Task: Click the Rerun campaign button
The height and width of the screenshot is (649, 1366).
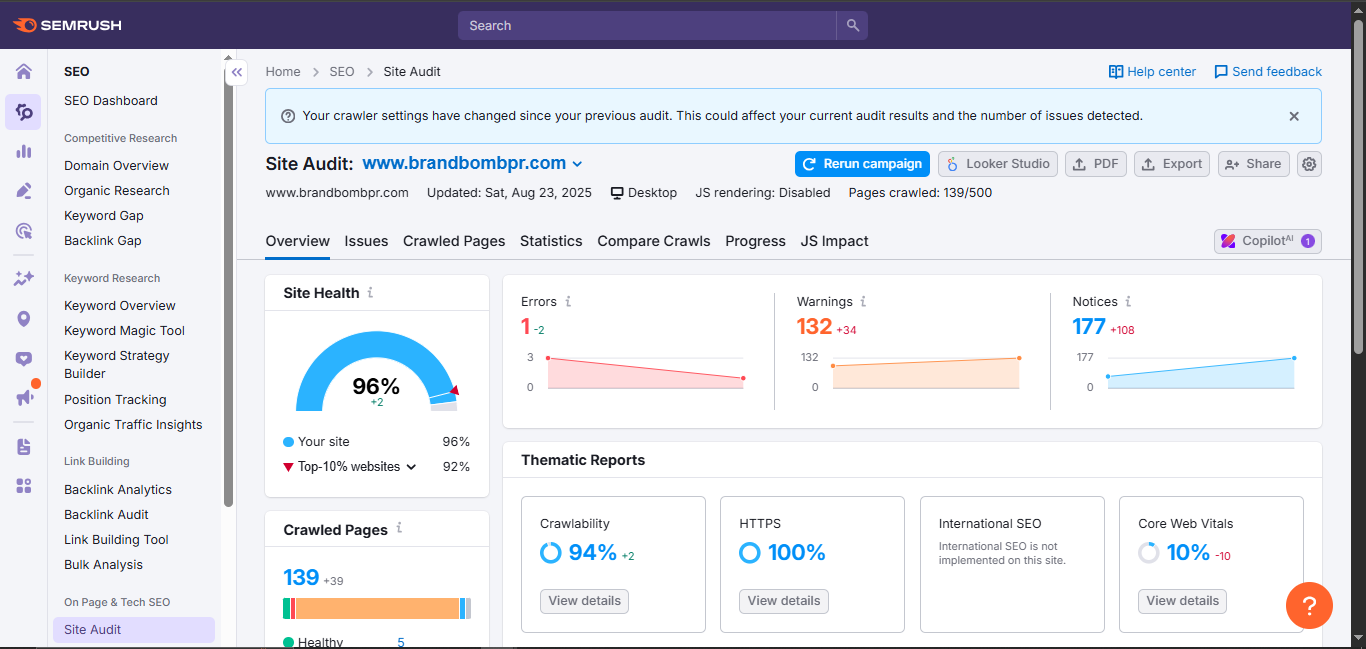Action: point(862,164)
